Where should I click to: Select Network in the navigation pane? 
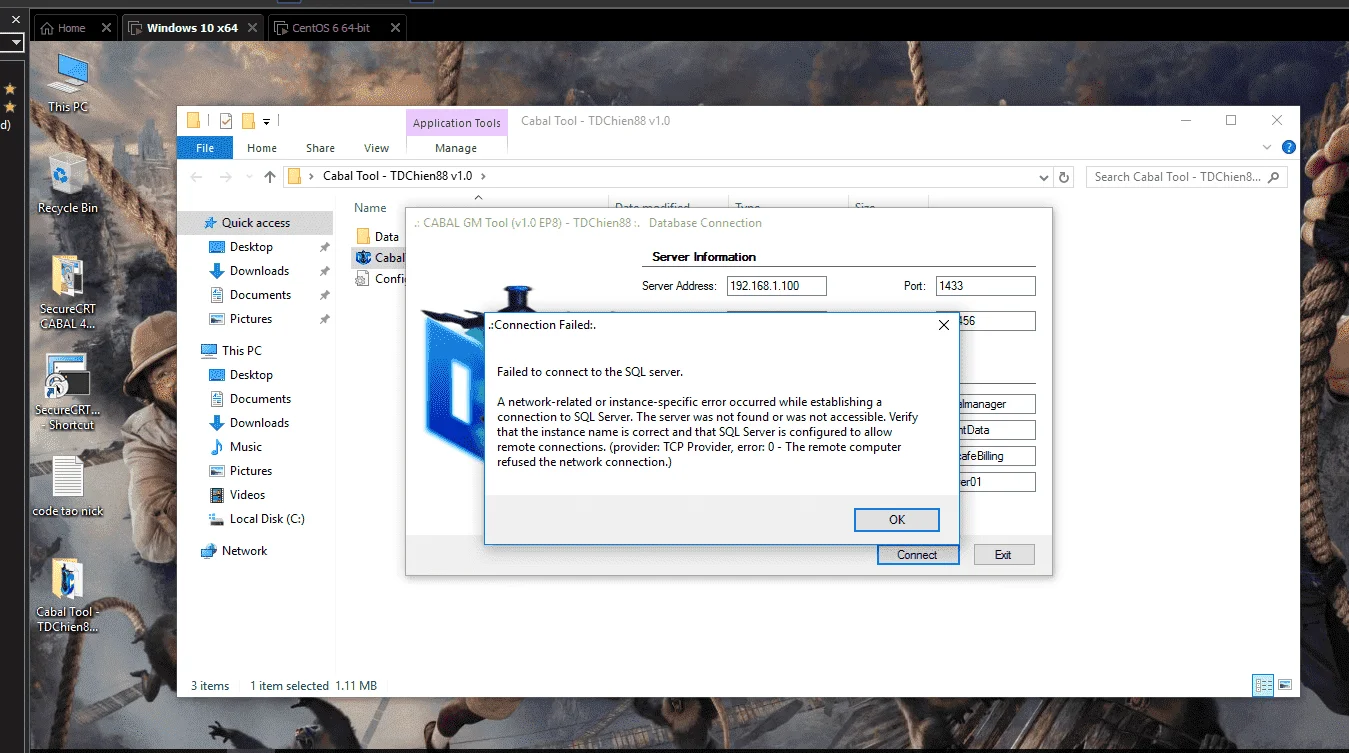[244, 551]
